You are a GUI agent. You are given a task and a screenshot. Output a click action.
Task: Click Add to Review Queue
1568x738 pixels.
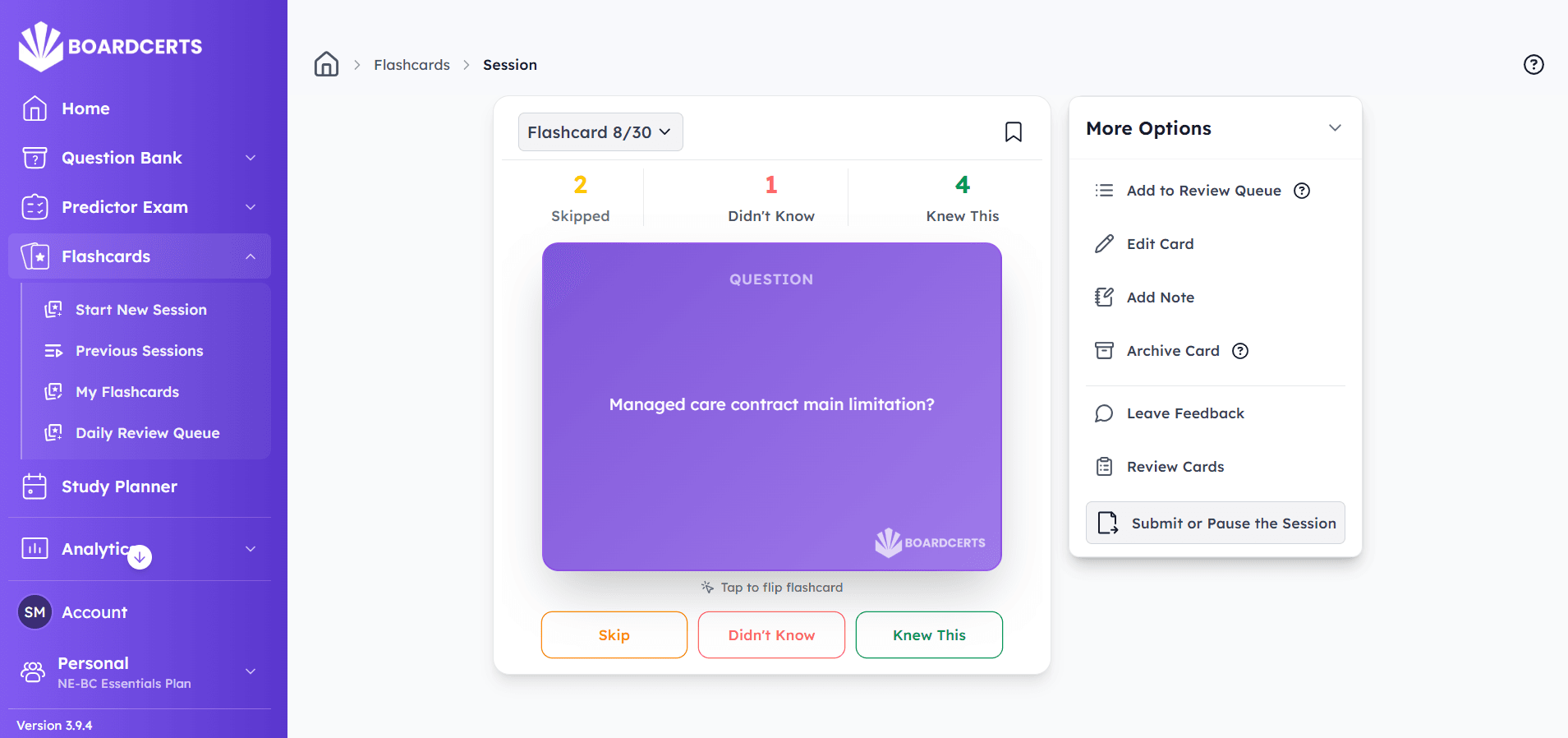[x=1204, y=191]
